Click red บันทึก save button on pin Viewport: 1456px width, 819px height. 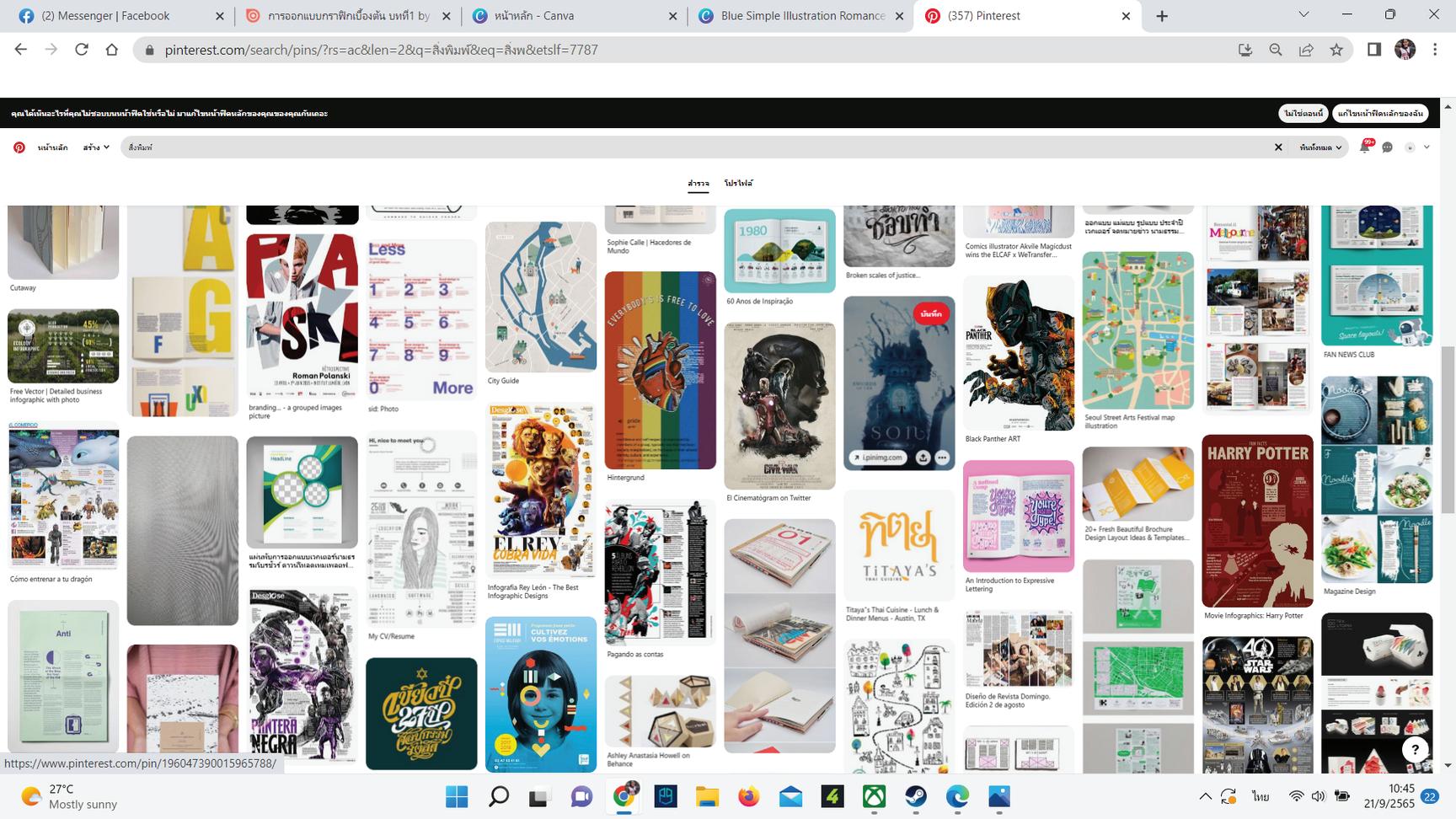(x=932, y=314)
